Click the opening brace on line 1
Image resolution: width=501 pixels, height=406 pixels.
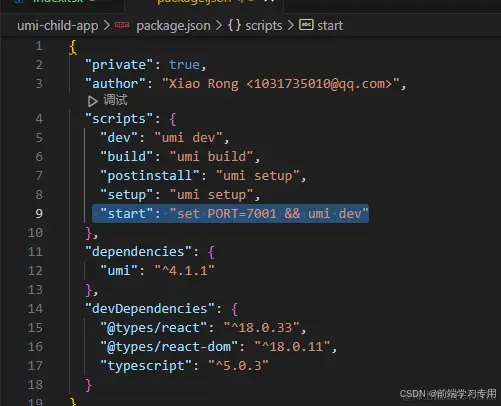pyautogui.click(x=73, y=47)
